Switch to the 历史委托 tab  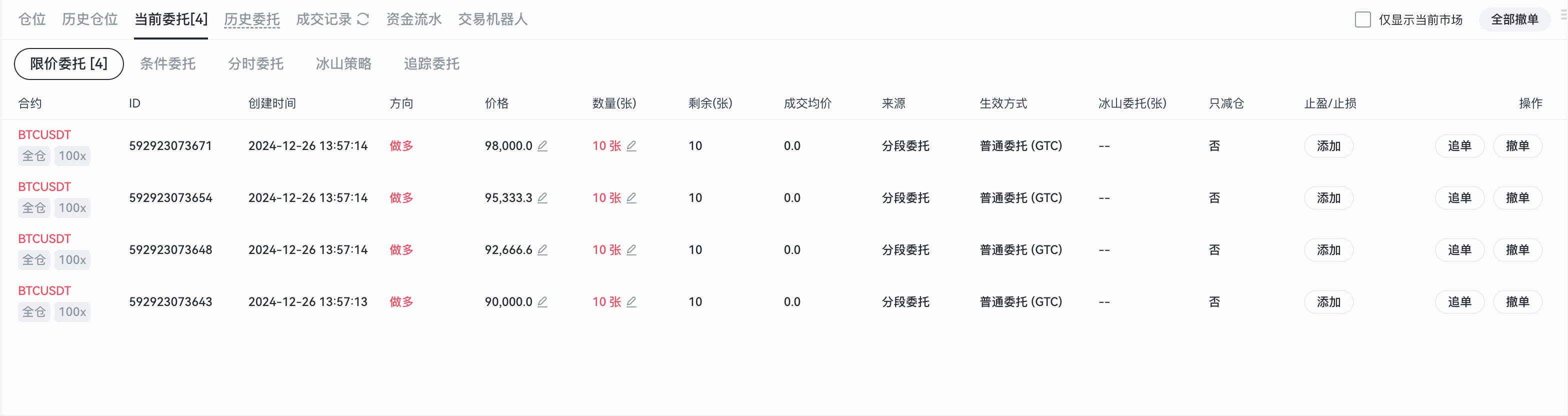coord(251,19)
